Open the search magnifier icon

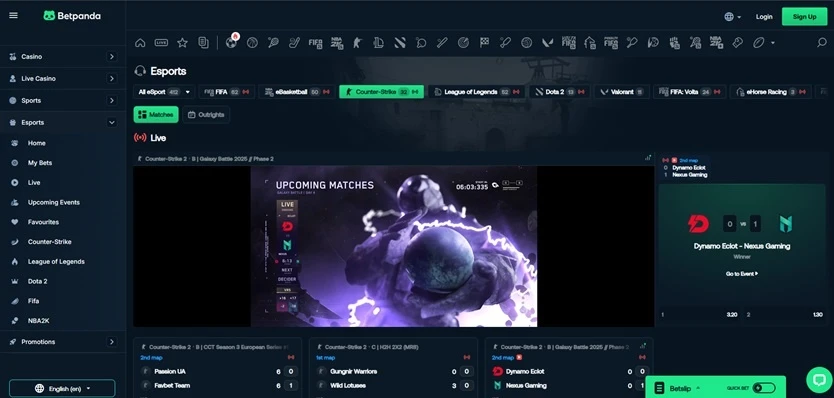pos(821,43)
